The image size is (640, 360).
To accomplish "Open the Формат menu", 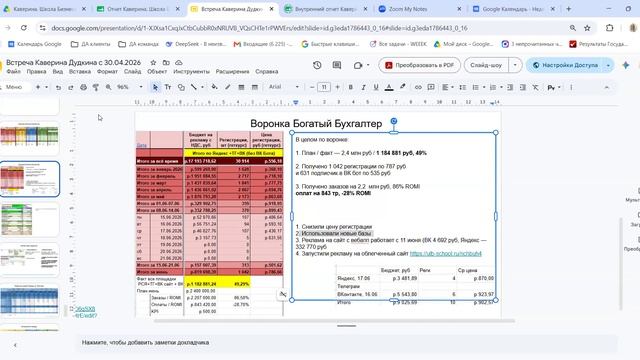I will pos(107,71).
